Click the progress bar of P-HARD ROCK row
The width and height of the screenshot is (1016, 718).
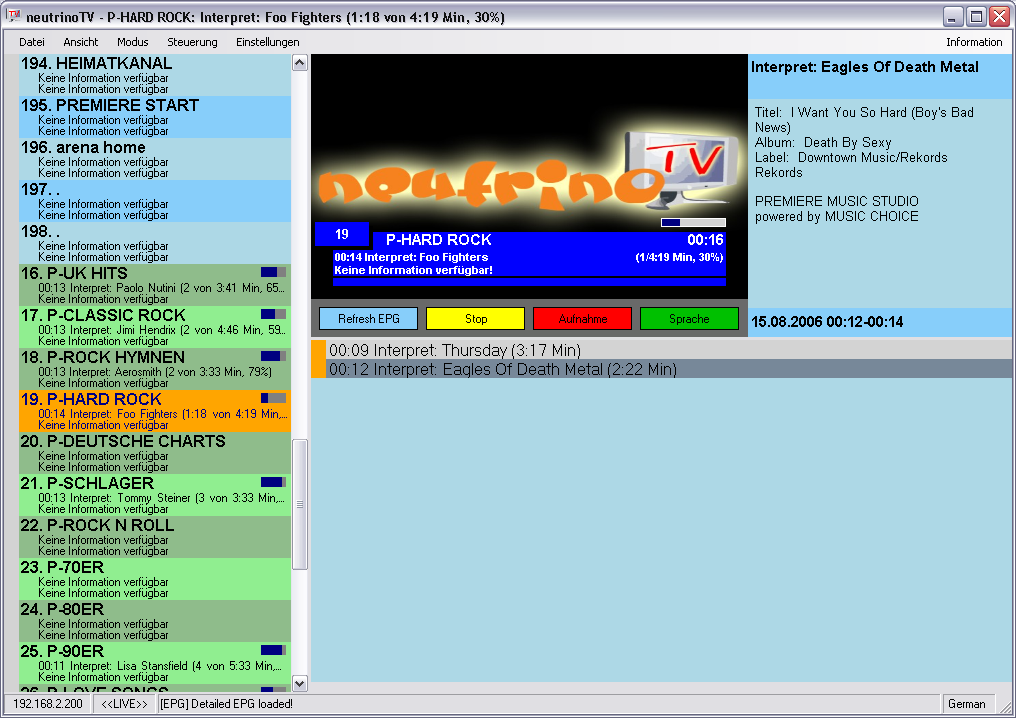pyautogui.click(x=273, y=398)
